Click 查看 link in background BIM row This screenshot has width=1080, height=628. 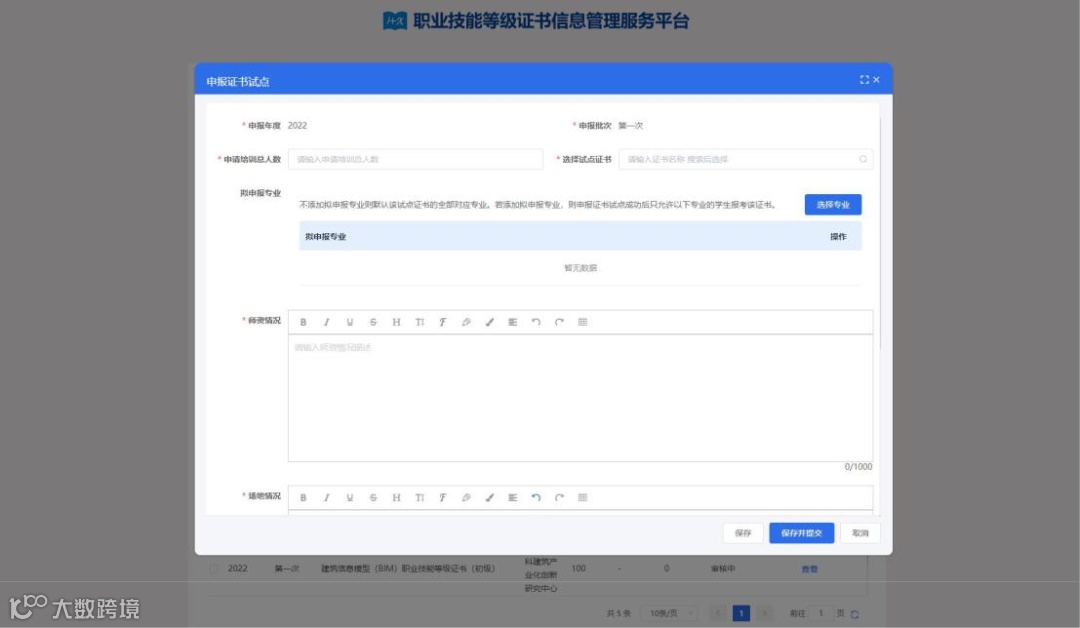coord(809,569)
